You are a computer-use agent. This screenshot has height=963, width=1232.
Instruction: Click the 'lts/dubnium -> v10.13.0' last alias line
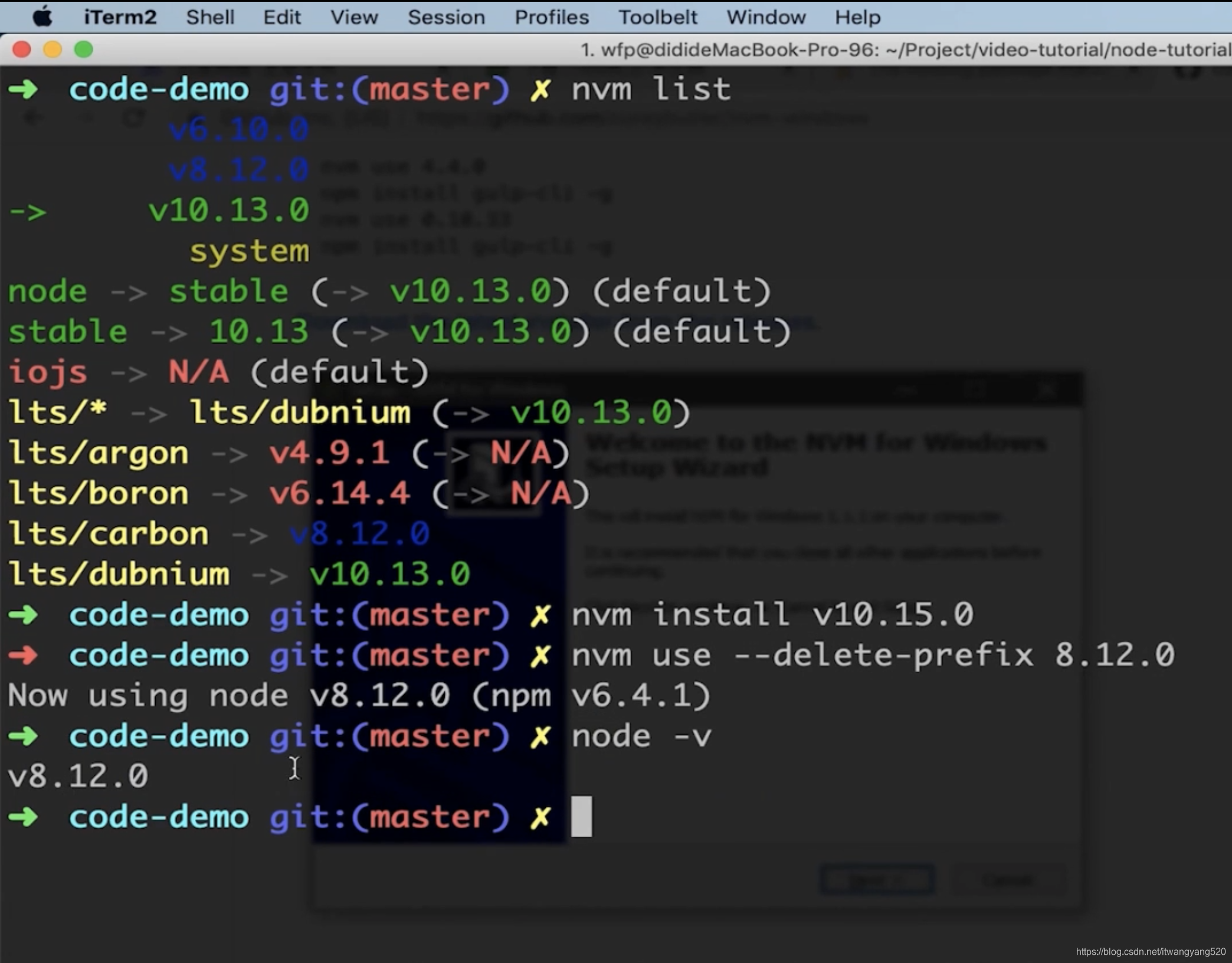pyautogui.click(x=239, y=574)
